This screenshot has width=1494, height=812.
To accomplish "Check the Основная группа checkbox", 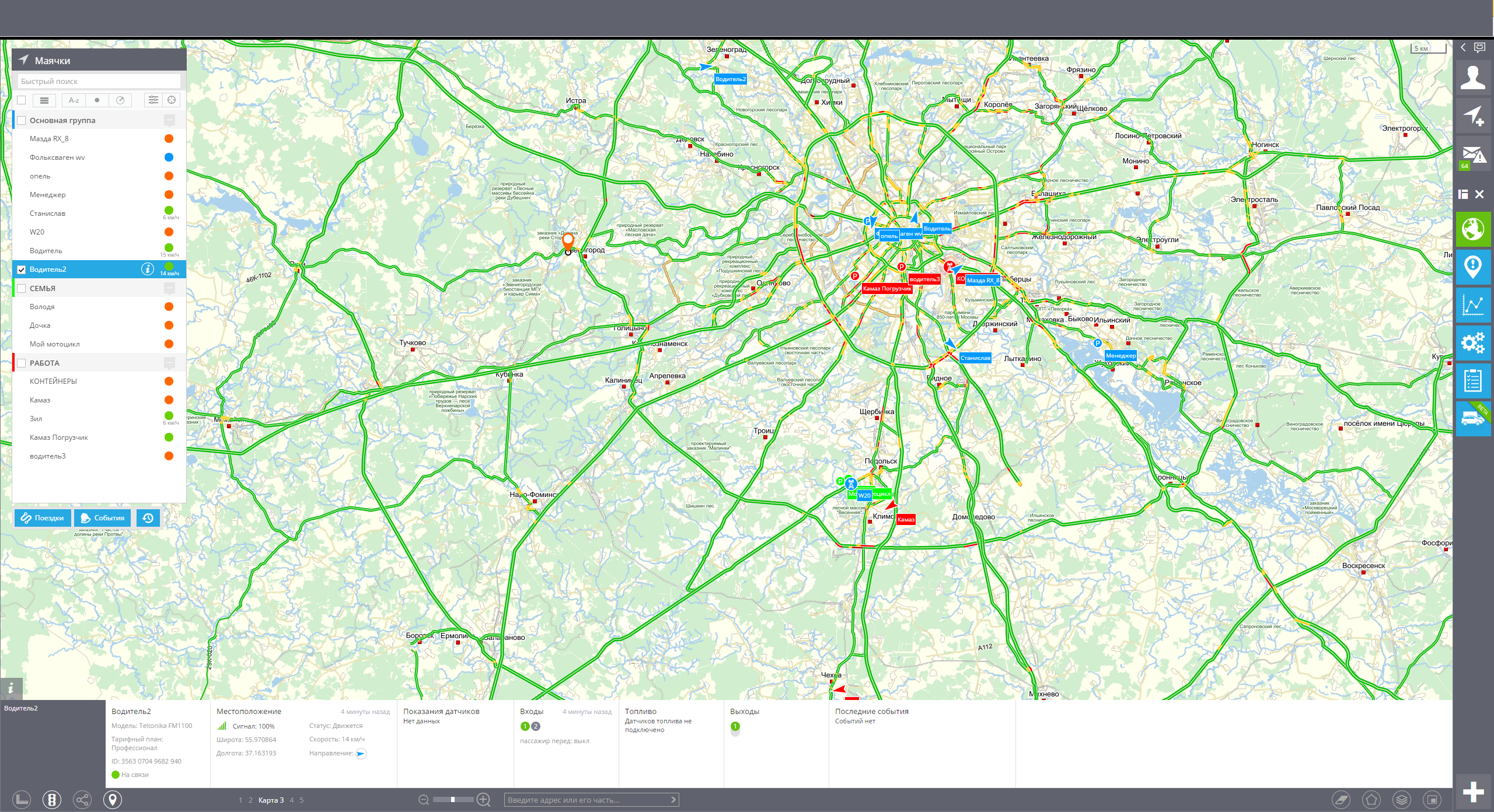I will pos(22,121).
